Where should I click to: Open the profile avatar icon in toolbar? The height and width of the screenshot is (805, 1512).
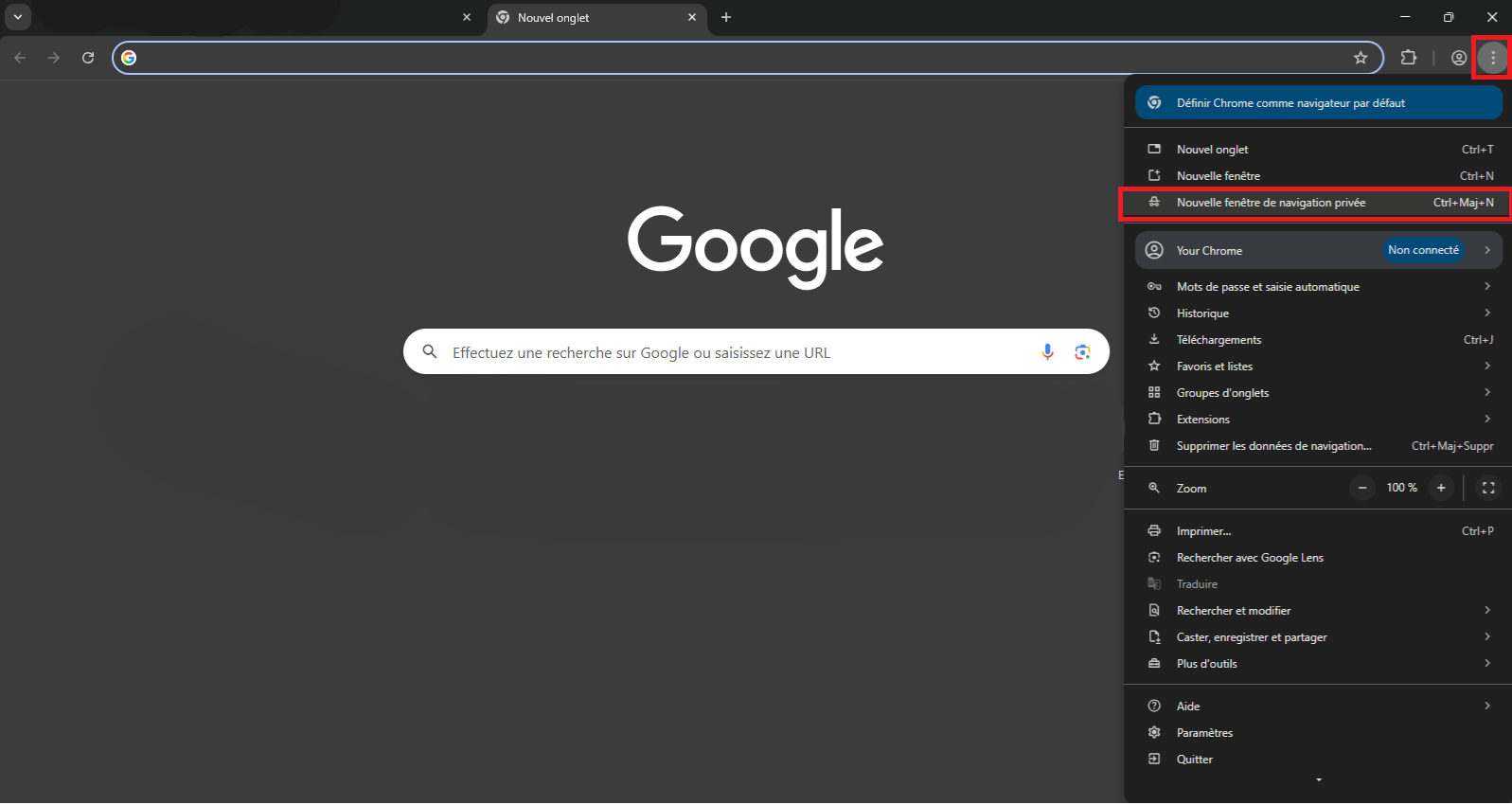coord(1459,58)
